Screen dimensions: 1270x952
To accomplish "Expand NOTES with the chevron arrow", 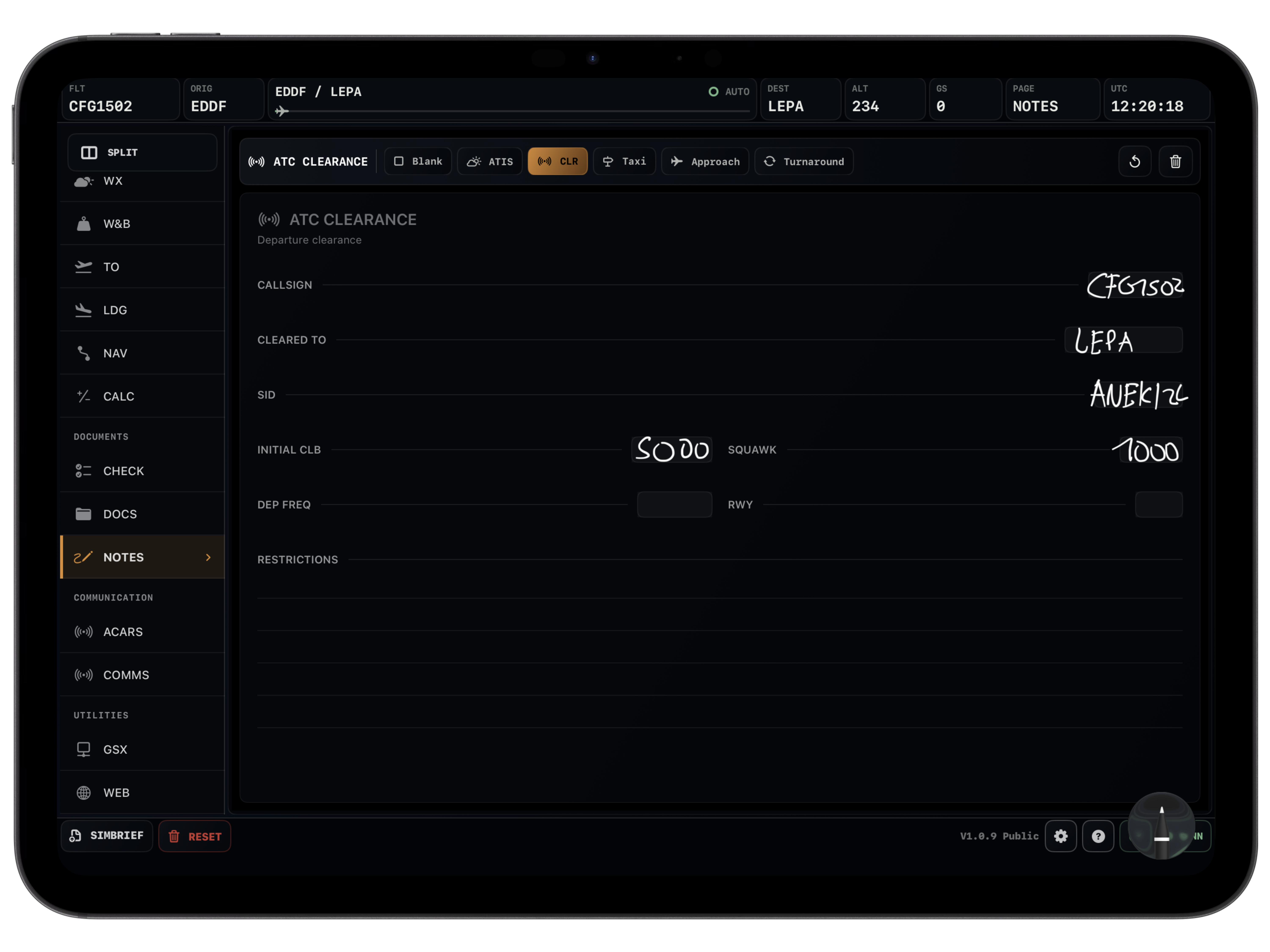I will tap(208, 557).
